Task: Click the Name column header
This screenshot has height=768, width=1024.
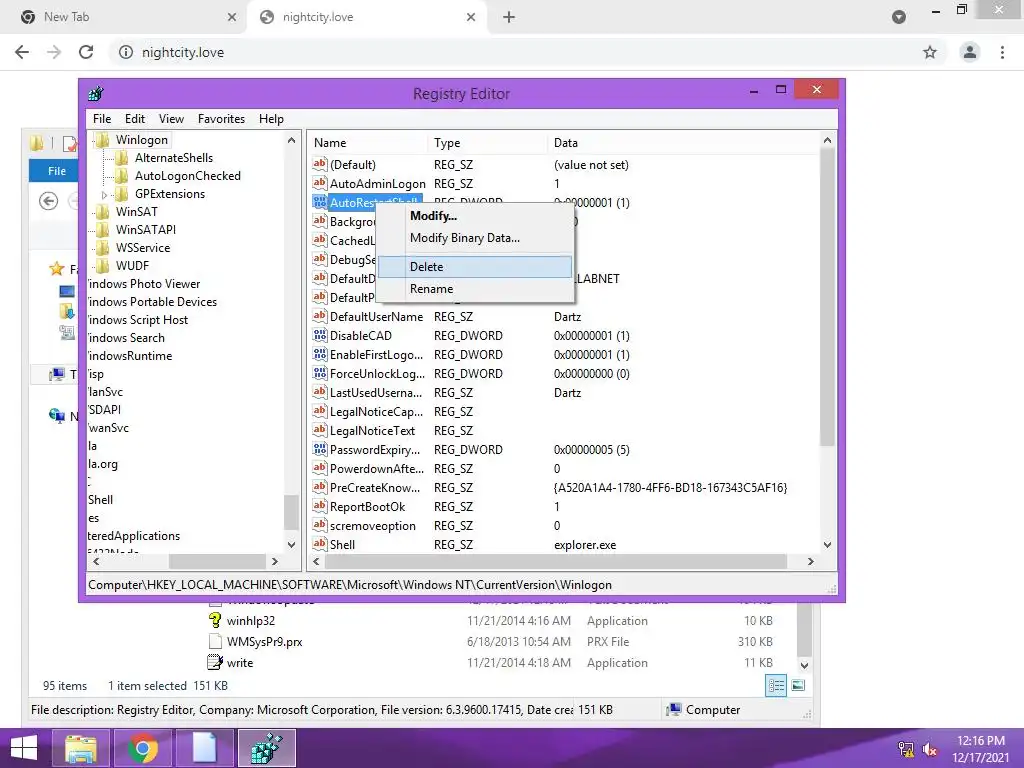Action: (x=368, y=143)
